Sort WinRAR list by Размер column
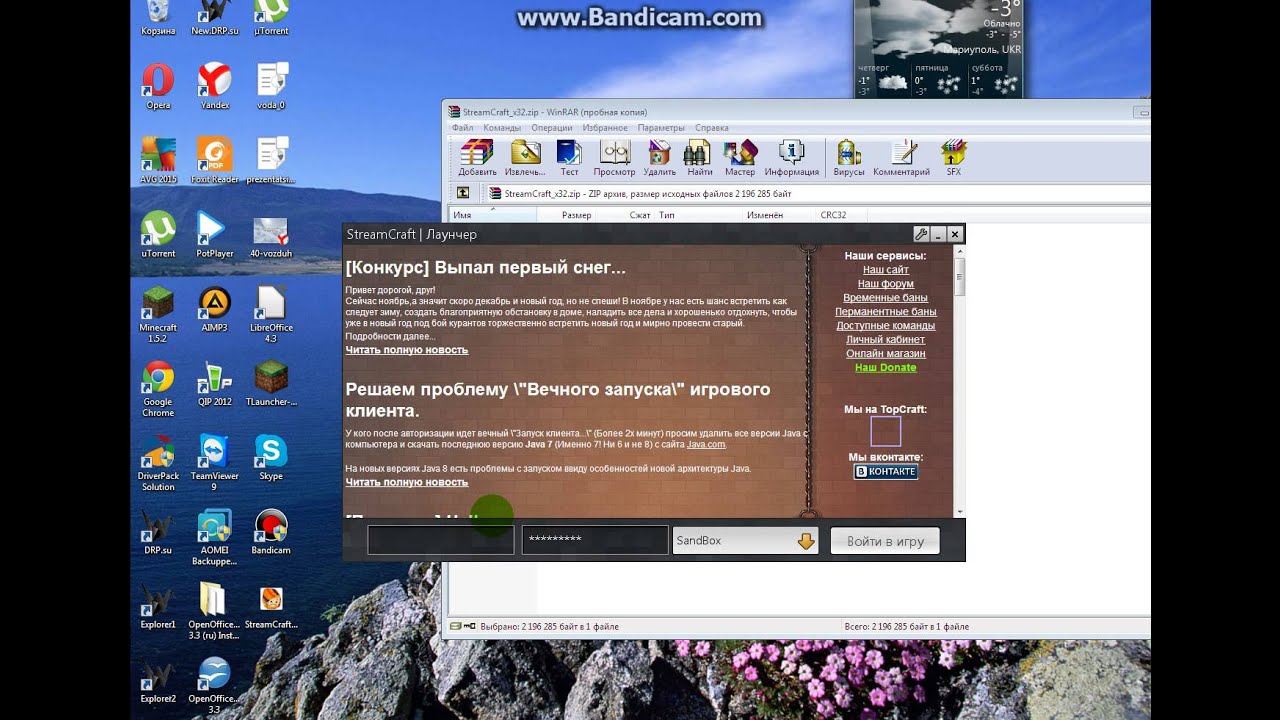The image size is (1280, 720). click(576, 215)
